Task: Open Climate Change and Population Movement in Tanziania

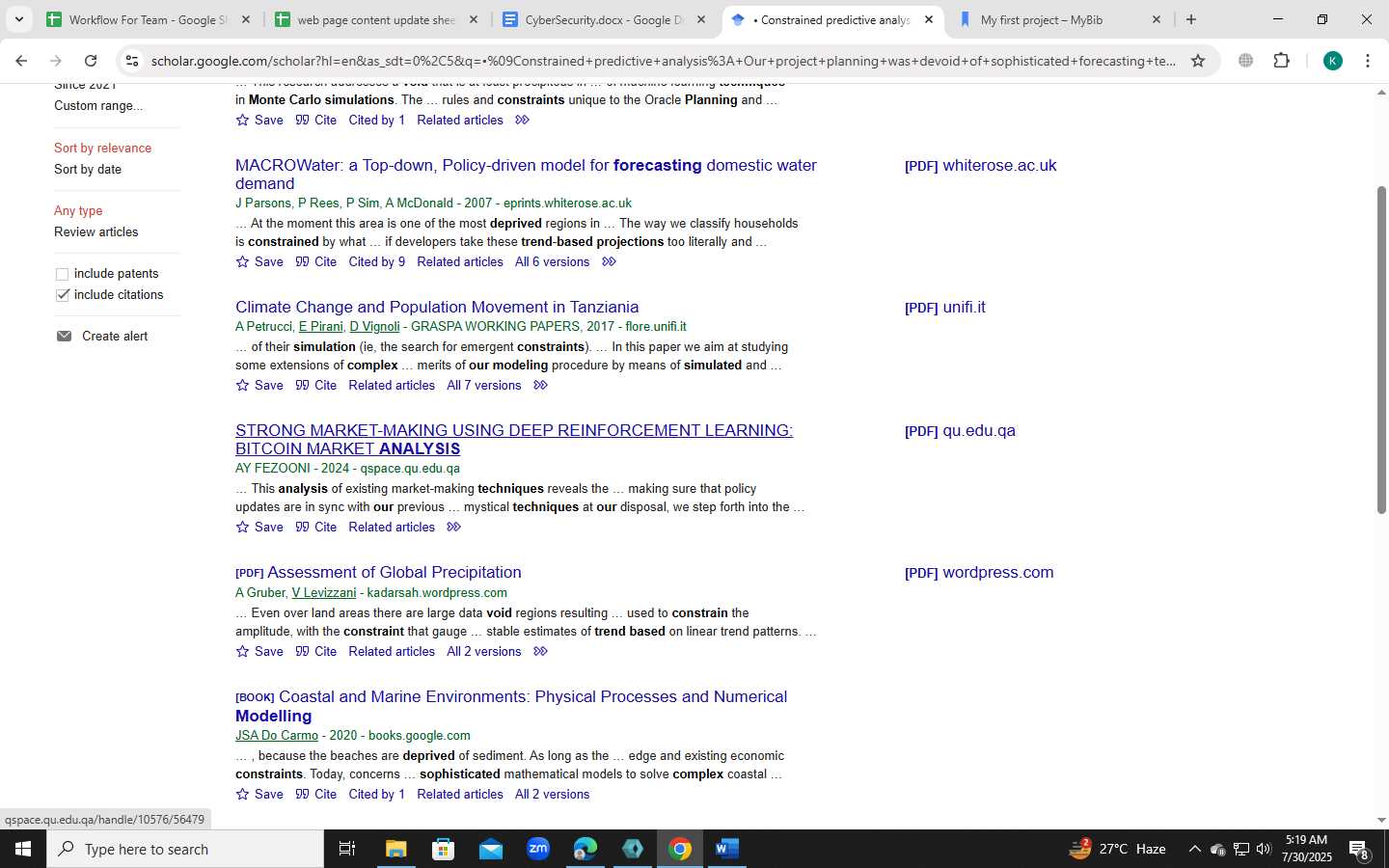Action: pos(437,308)
